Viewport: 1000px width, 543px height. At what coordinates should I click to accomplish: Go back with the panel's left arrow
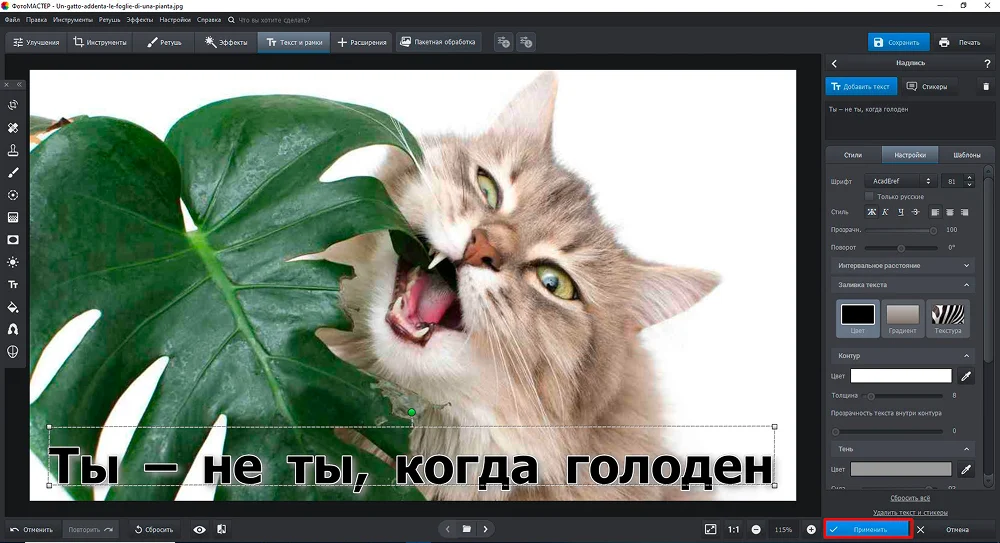point(834,63)
